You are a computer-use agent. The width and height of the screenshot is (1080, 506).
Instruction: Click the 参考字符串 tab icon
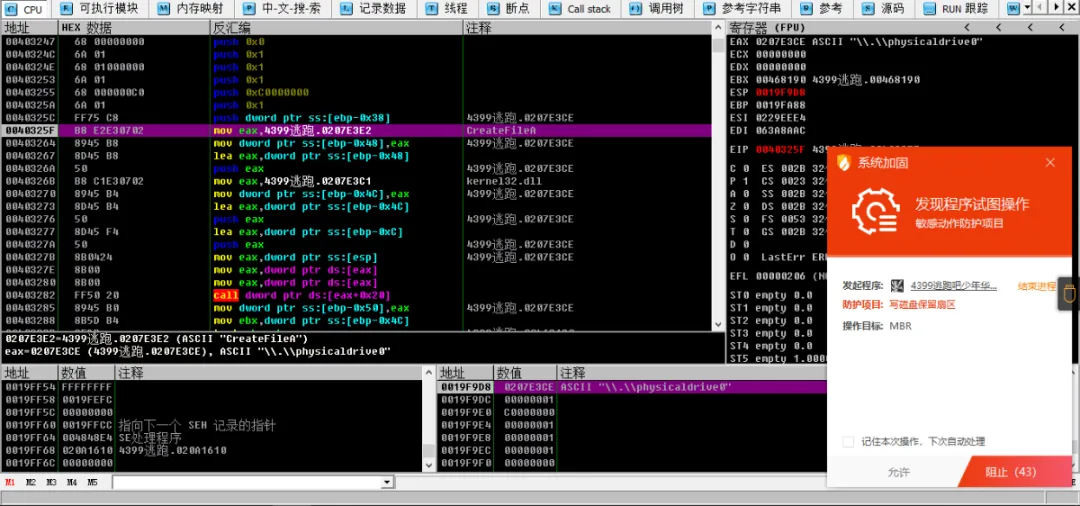coord(709,10)
